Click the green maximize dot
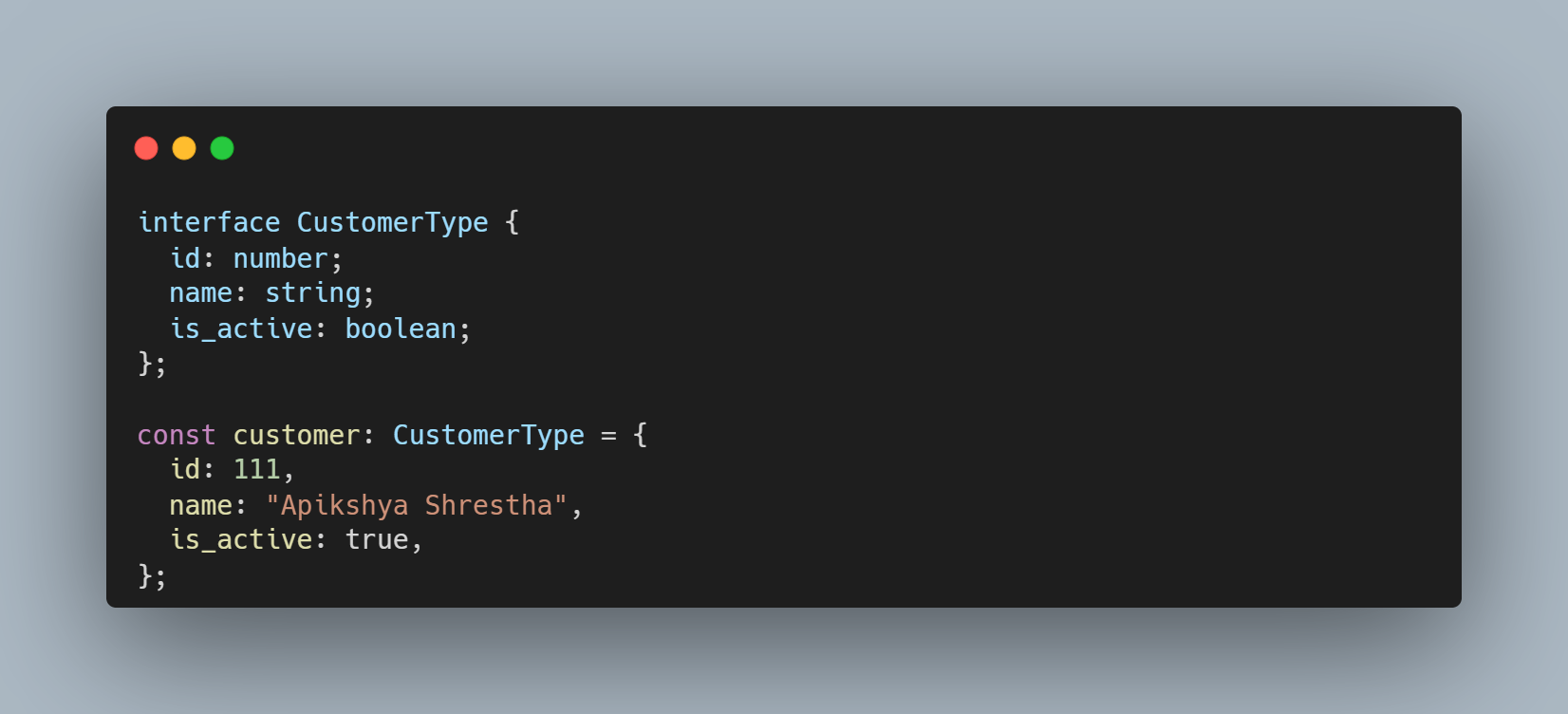 coord(222,148)
